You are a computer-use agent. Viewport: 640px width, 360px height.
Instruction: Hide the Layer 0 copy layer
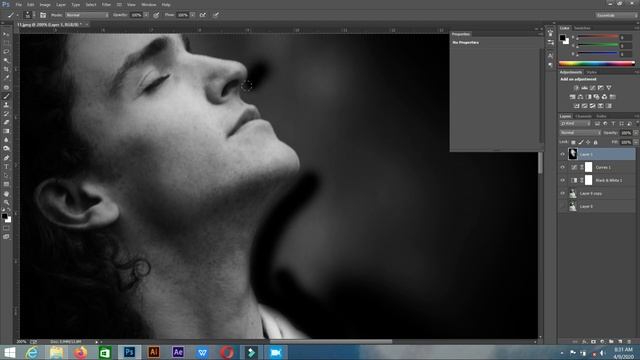563,193
